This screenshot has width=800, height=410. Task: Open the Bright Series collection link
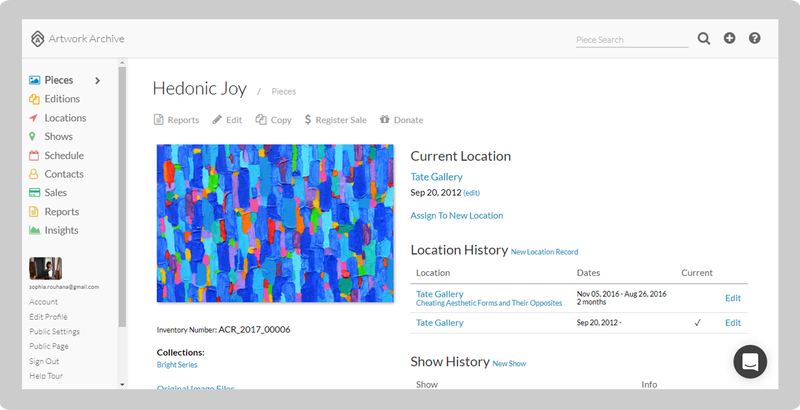pos(177,365)
